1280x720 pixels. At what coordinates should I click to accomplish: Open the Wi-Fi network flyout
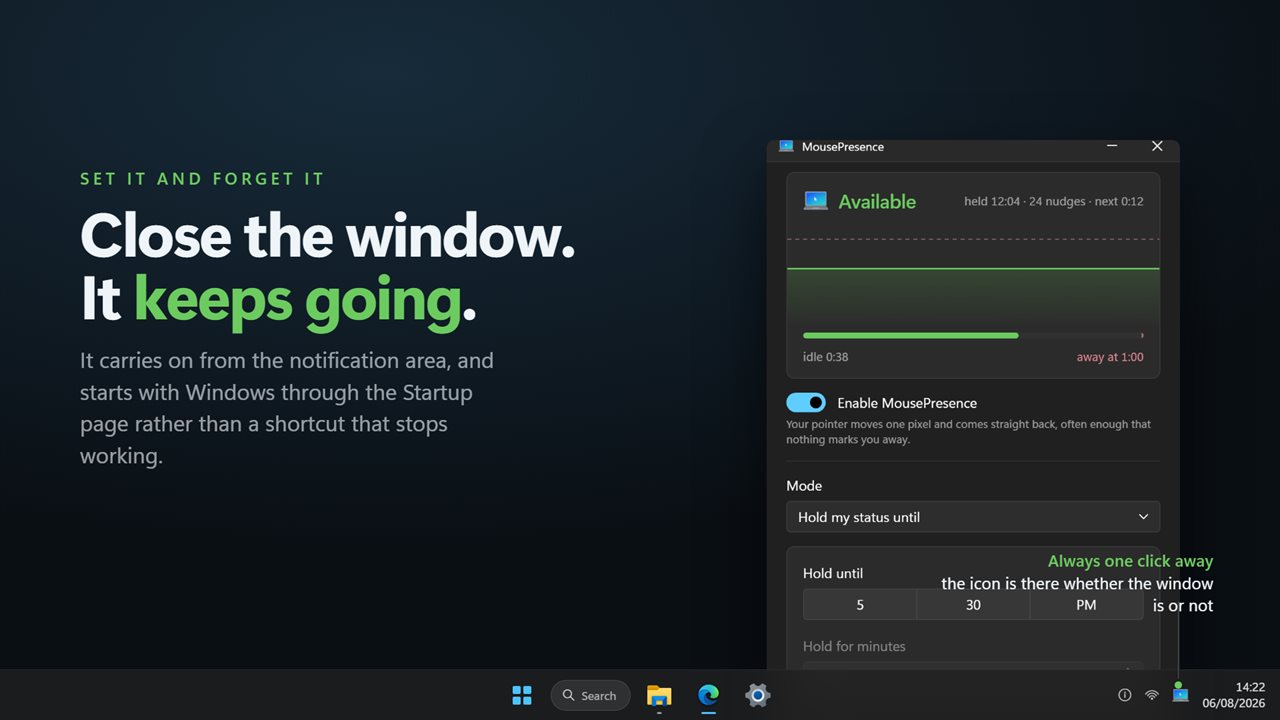(1152, 695)
